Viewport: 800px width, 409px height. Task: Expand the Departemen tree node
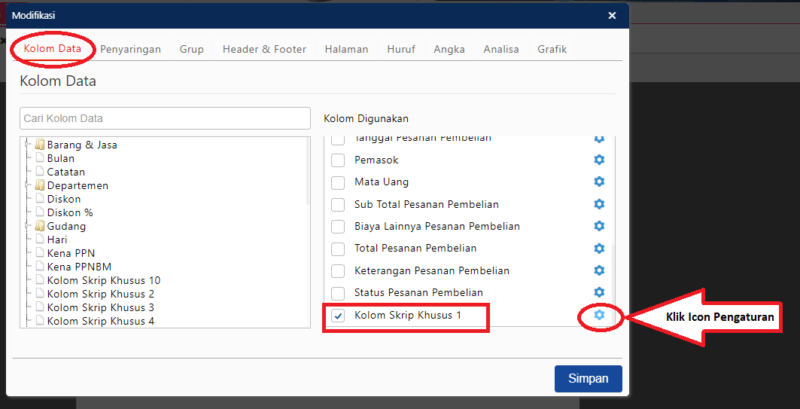tap(28, 185)
